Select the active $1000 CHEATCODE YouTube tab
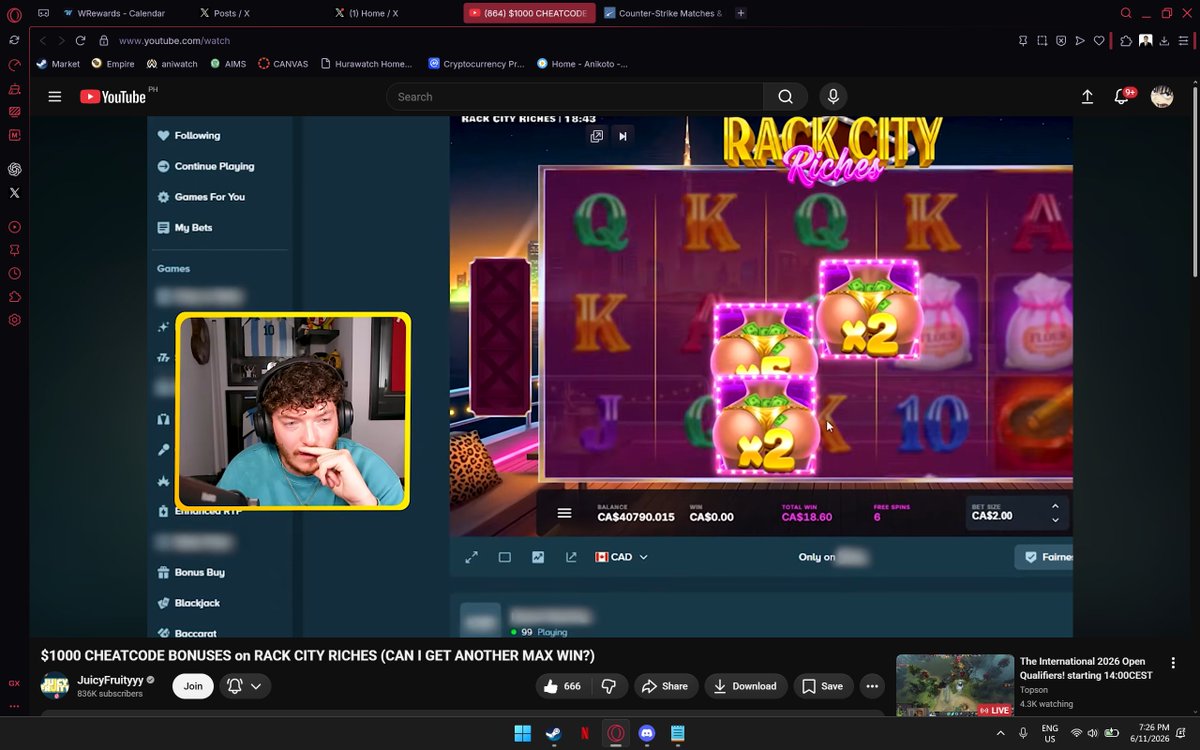Image resolution: width=1200 pixels, height=750 pixels. [x=530, y=13]
